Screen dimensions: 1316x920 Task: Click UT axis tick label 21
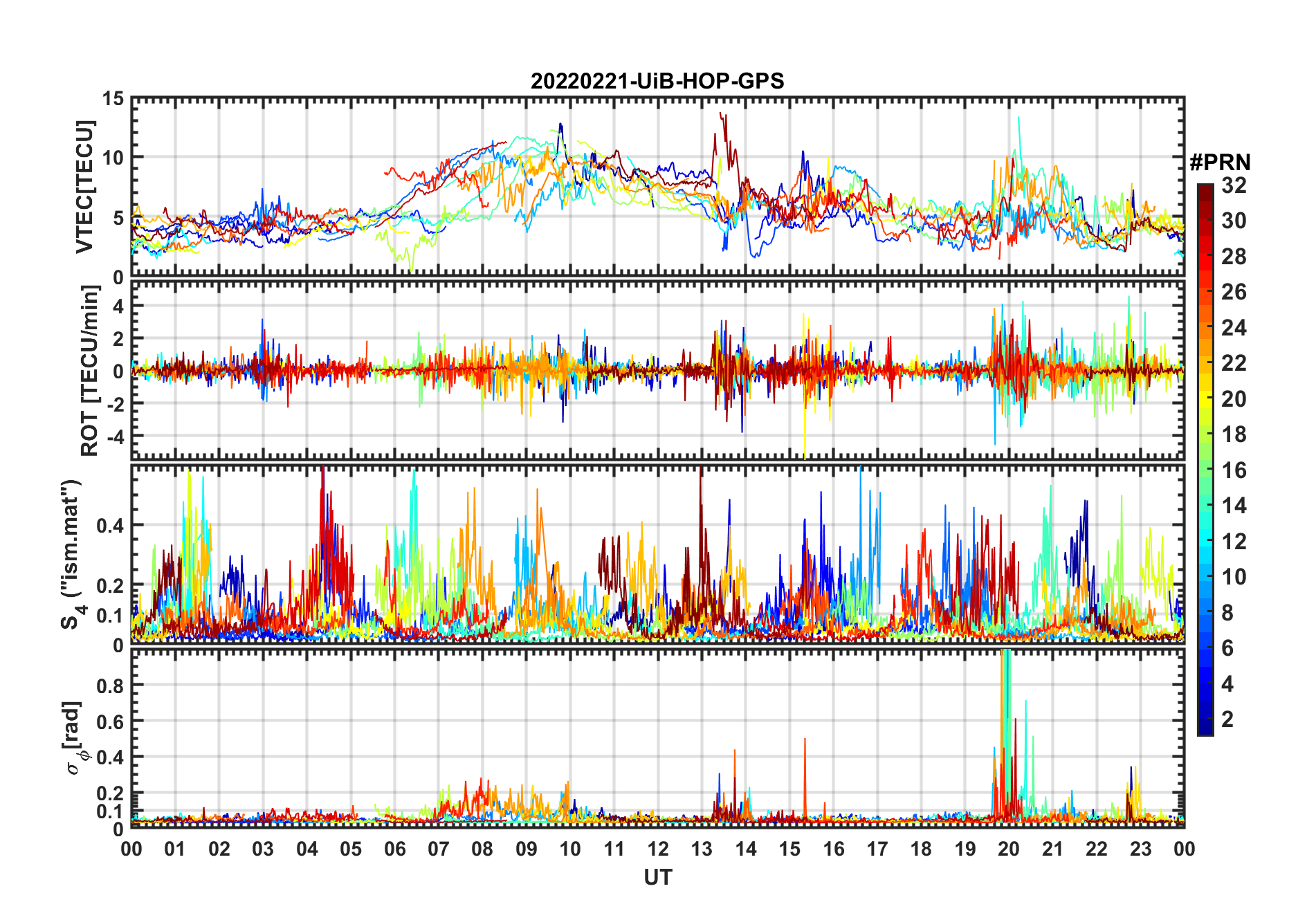1053,849
